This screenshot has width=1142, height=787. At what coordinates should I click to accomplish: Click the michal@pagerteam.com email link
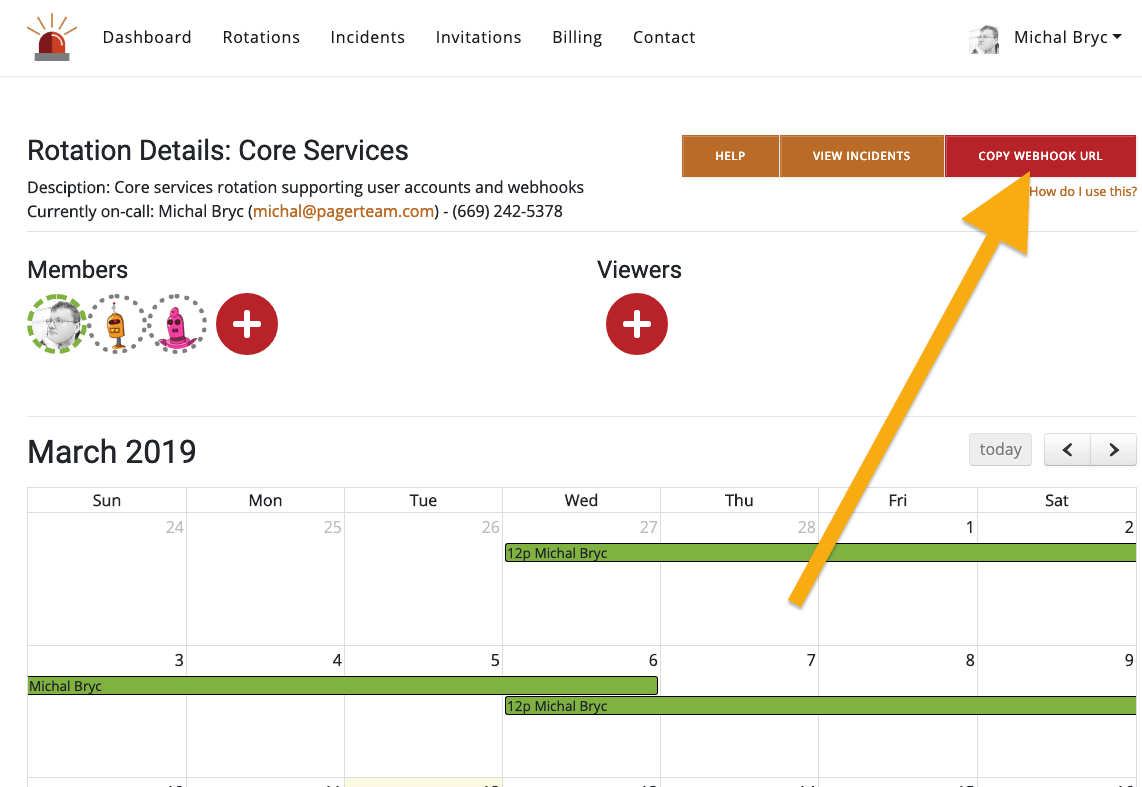344,212
